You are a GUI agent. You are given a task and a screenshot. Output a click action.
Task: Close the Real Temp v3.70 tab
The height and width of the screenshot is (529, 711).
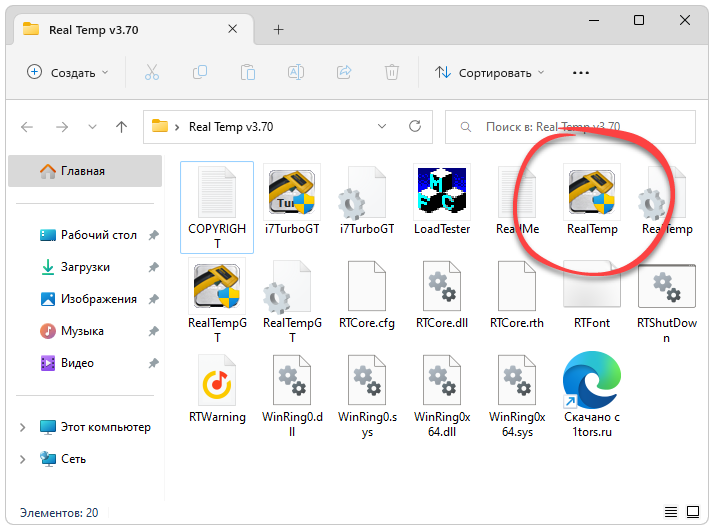click(233, 29)
